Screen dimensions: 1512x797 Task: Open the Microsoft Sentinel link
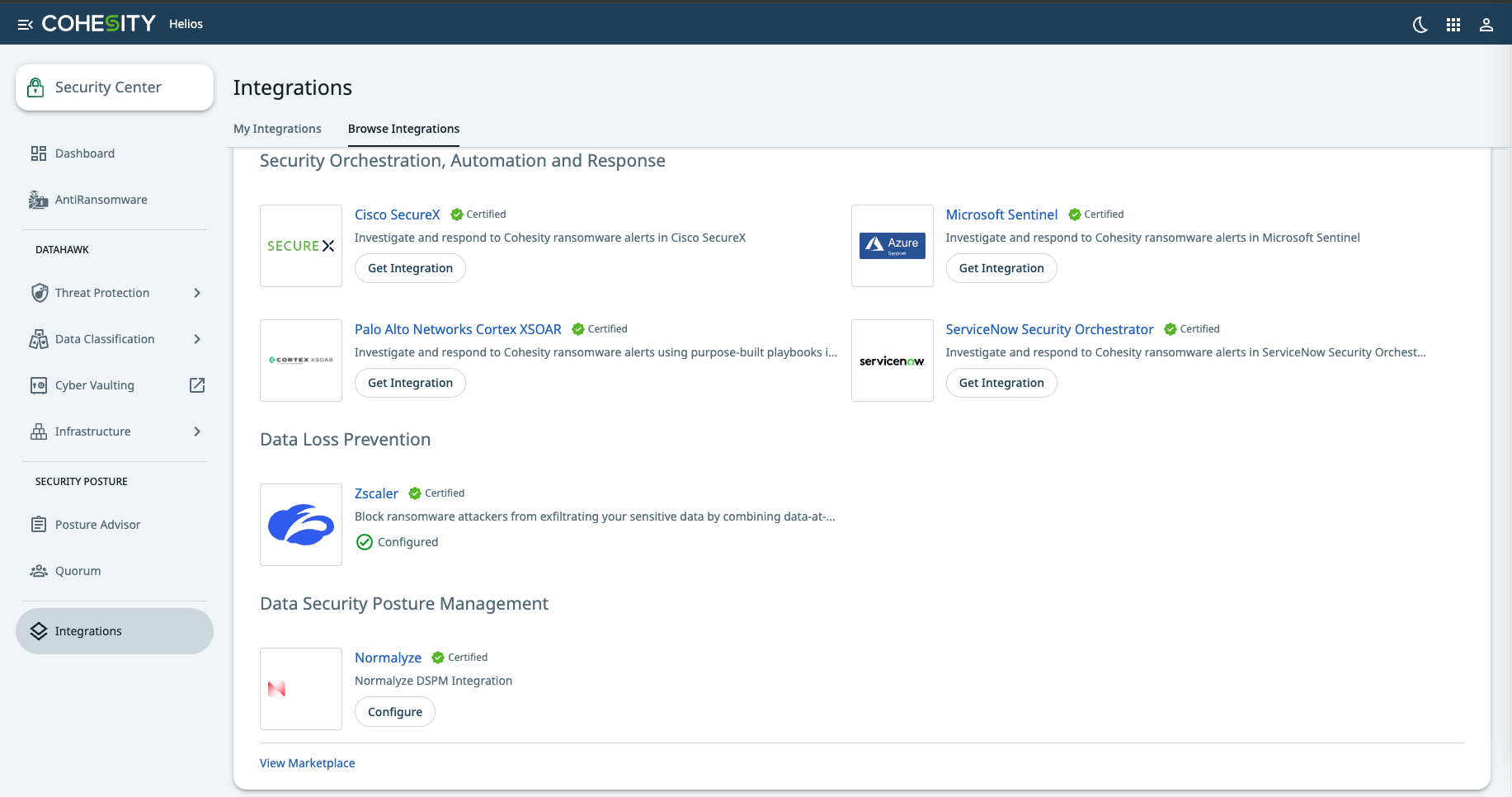click(x=1001, y=215)
